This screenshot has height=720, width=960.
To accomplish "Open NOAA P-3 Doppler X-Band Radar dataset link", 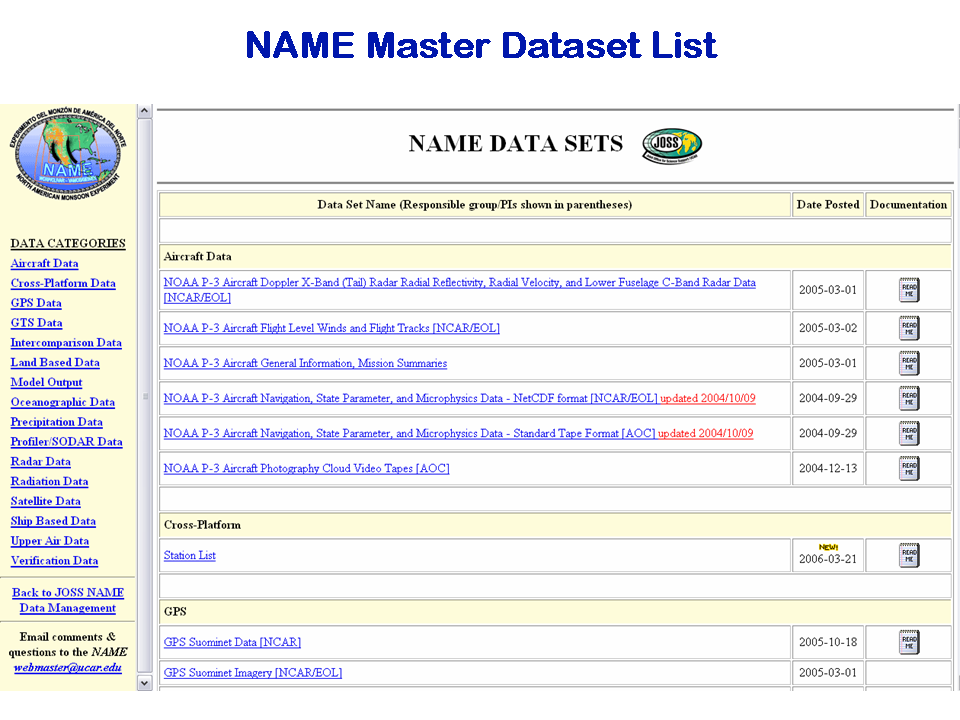I will [459, 290].
